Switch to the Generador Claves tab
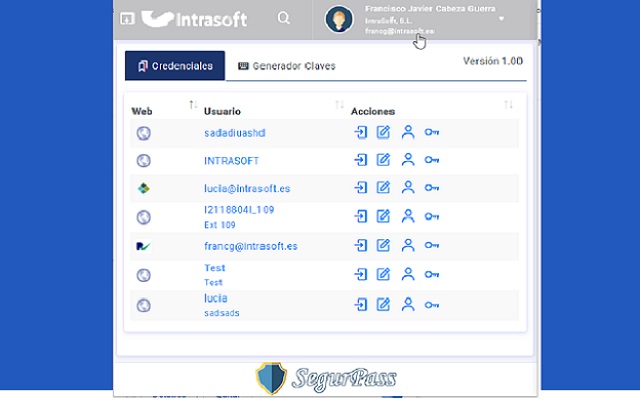 coord(287,66)
